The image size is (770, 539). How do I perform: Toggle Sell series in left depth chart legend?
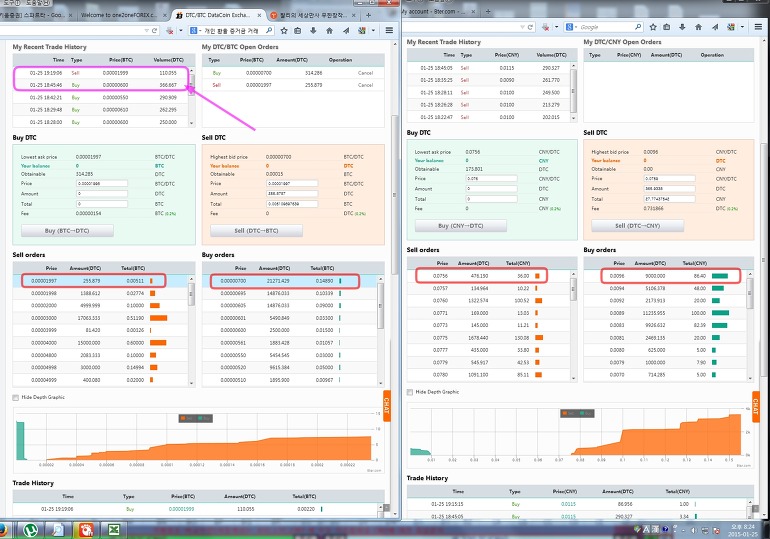pos(187,418)
